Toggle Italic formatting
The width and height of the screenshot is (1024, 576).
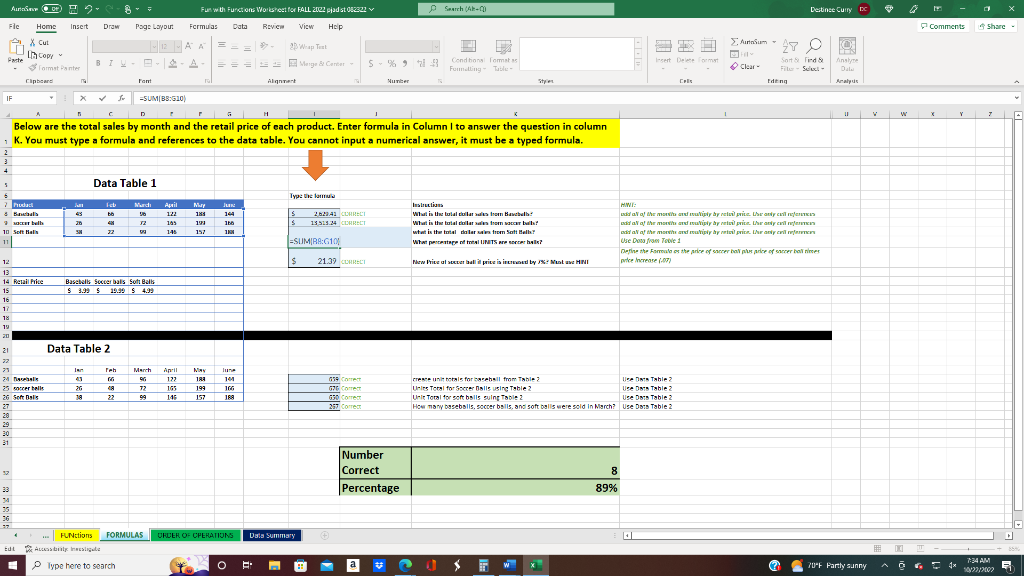(110, 63)
